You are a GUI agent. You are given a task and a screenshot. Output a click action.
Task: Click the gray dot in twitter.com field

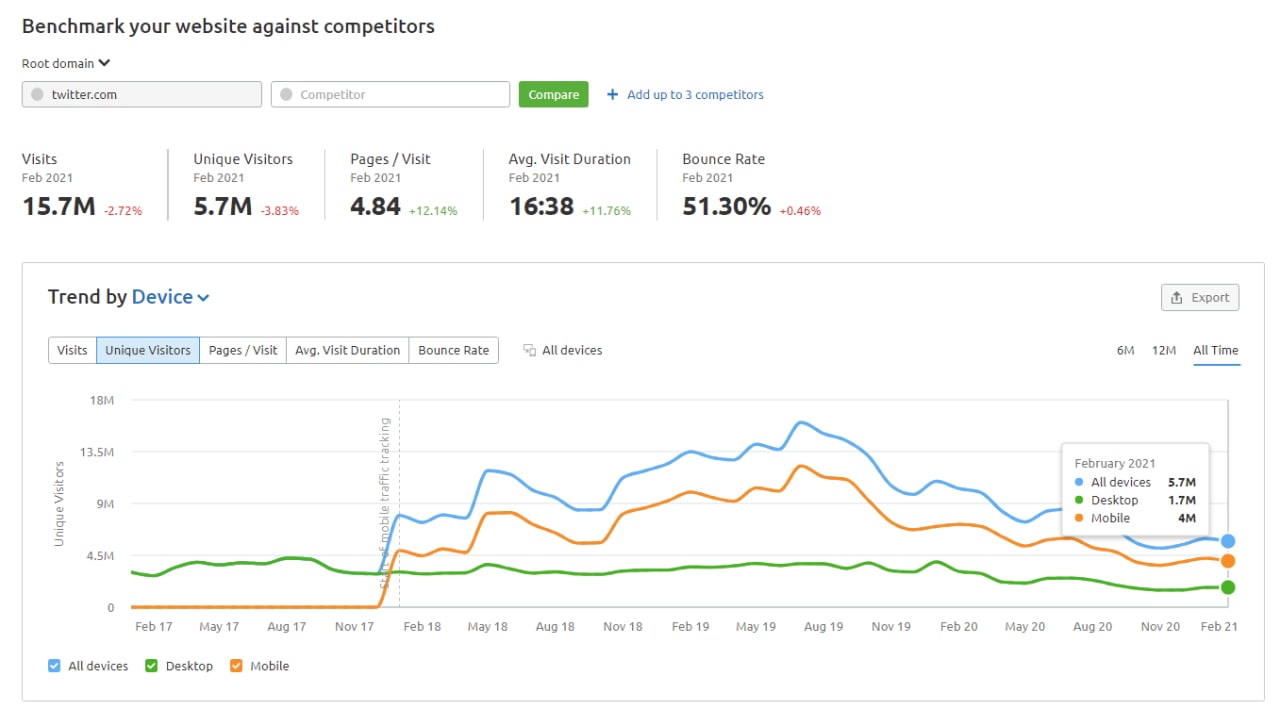point(37,95)
